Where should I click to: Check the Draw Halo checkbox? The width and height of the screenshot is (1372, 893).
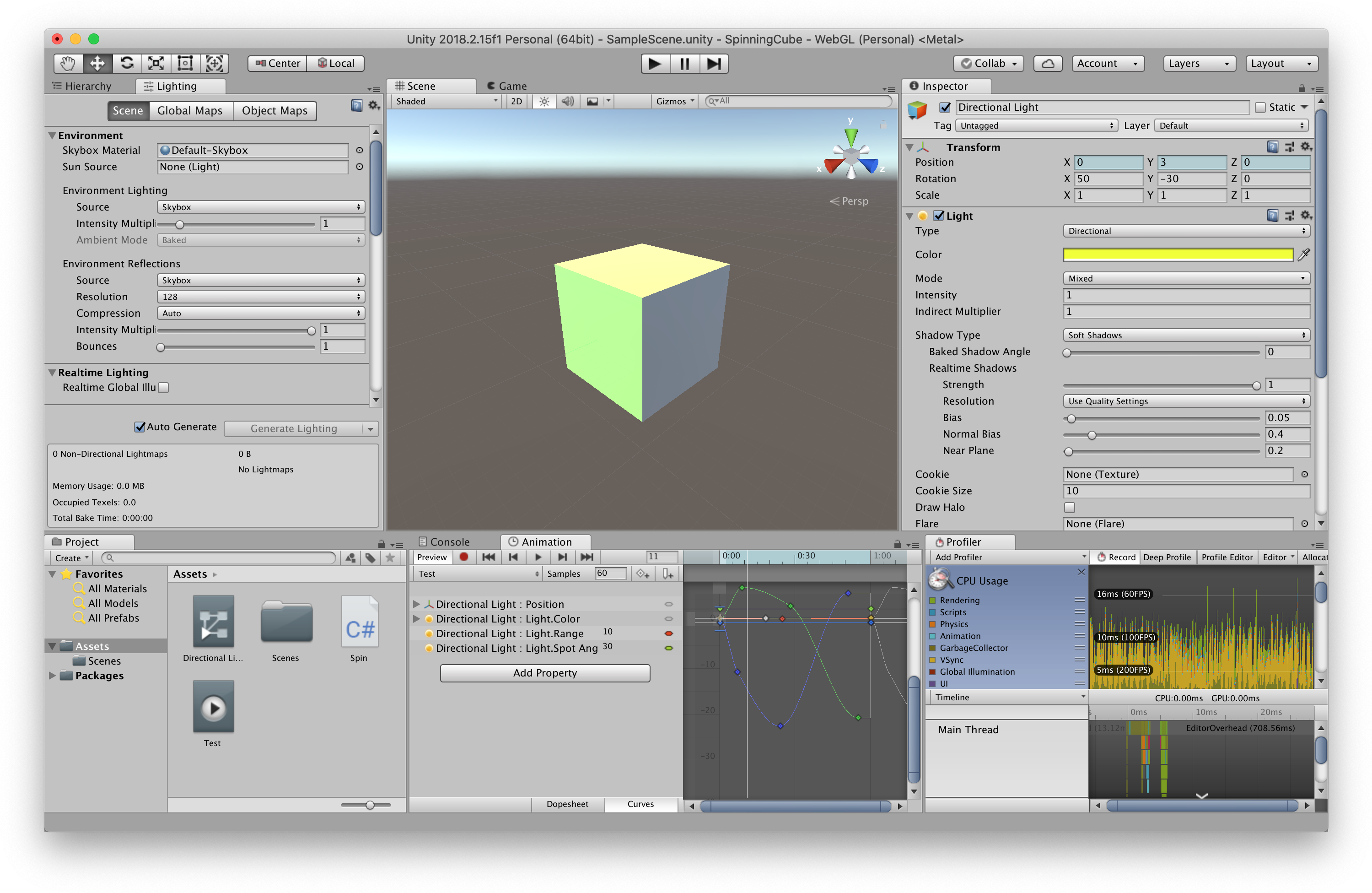tap(1069, 508)
